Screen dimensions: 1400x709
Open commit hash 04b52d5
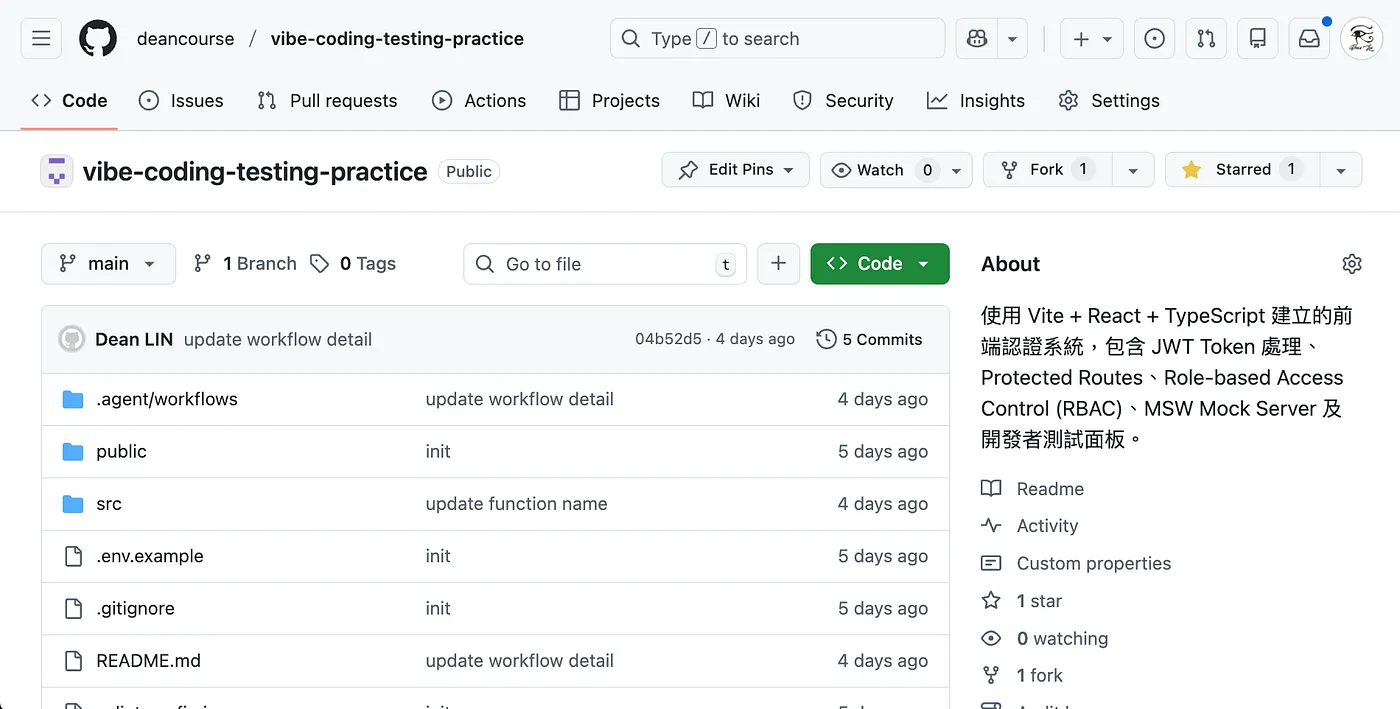pos(668,339)
